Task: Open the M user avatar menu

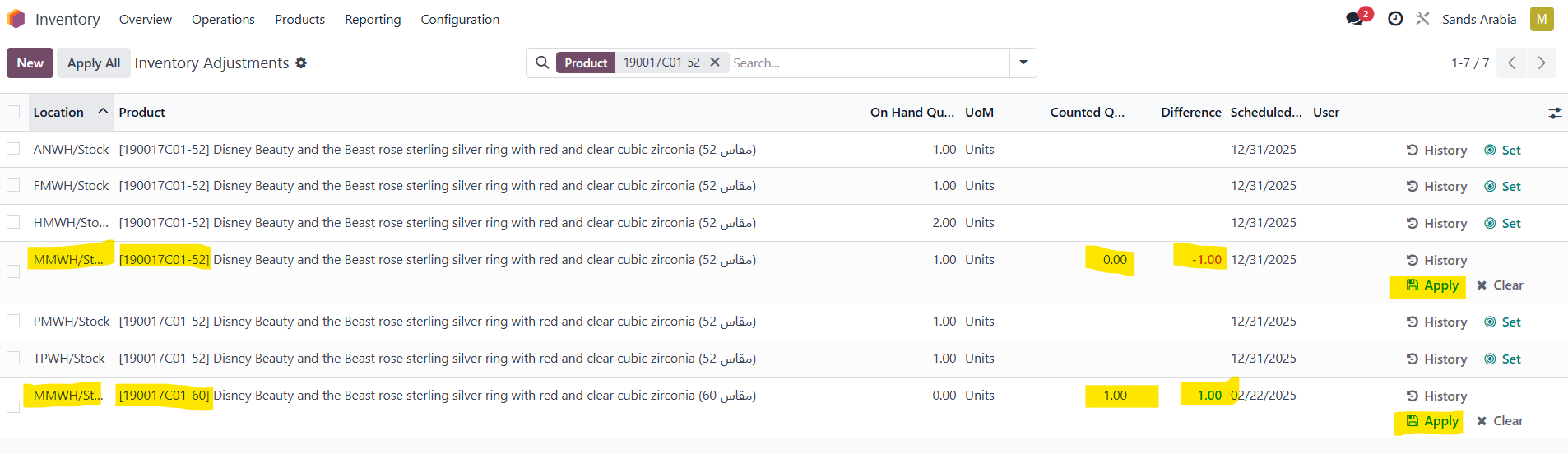Action: [x=1541, y=19]
